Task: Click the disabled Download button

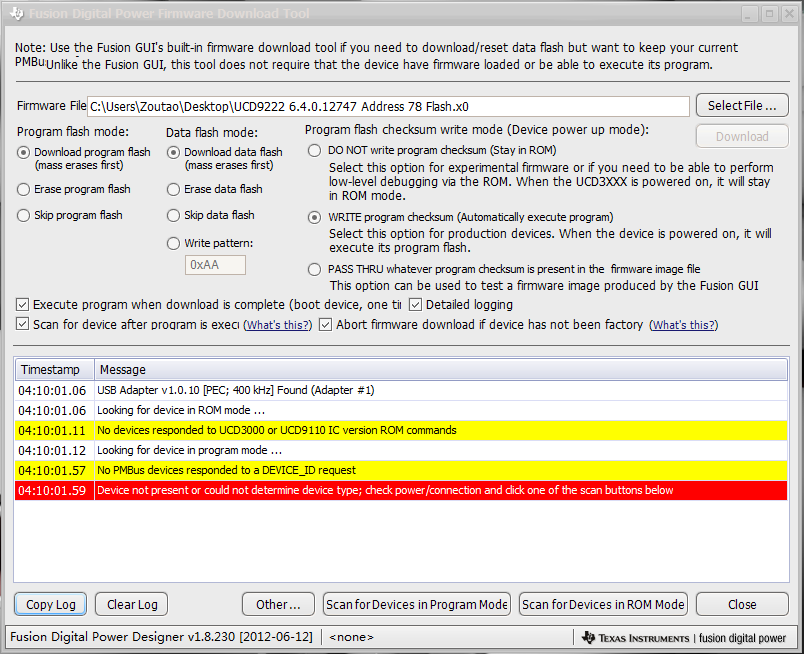Action: pos(742,136)
